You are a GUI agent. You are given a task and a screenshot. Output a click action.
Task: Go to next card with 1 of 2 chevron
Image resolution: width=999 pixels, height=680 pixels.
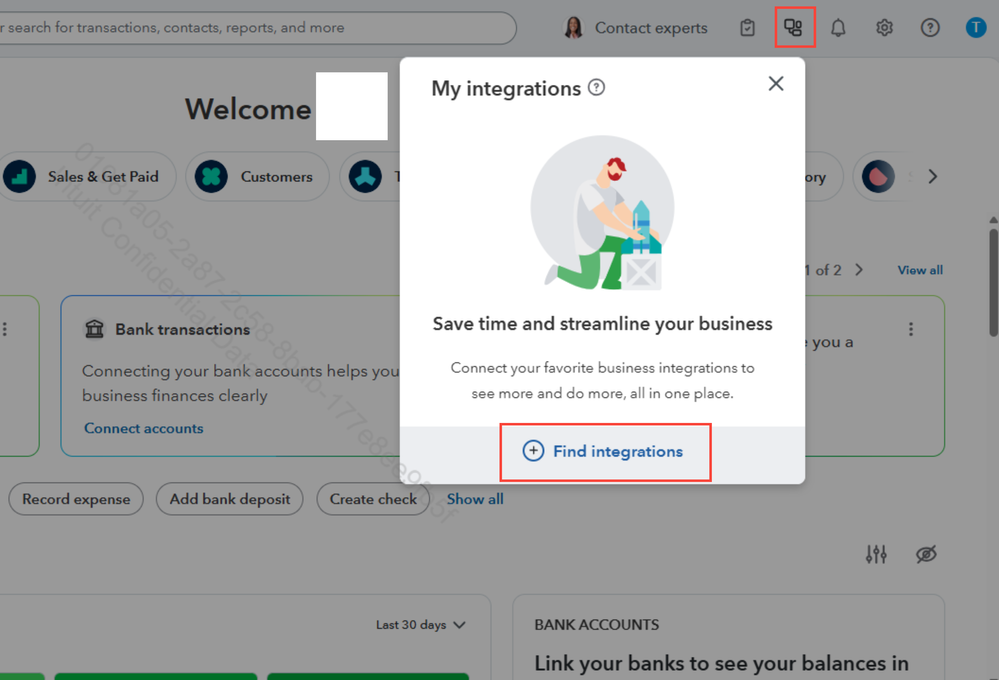pyautogui.click(x=859, y=270)
